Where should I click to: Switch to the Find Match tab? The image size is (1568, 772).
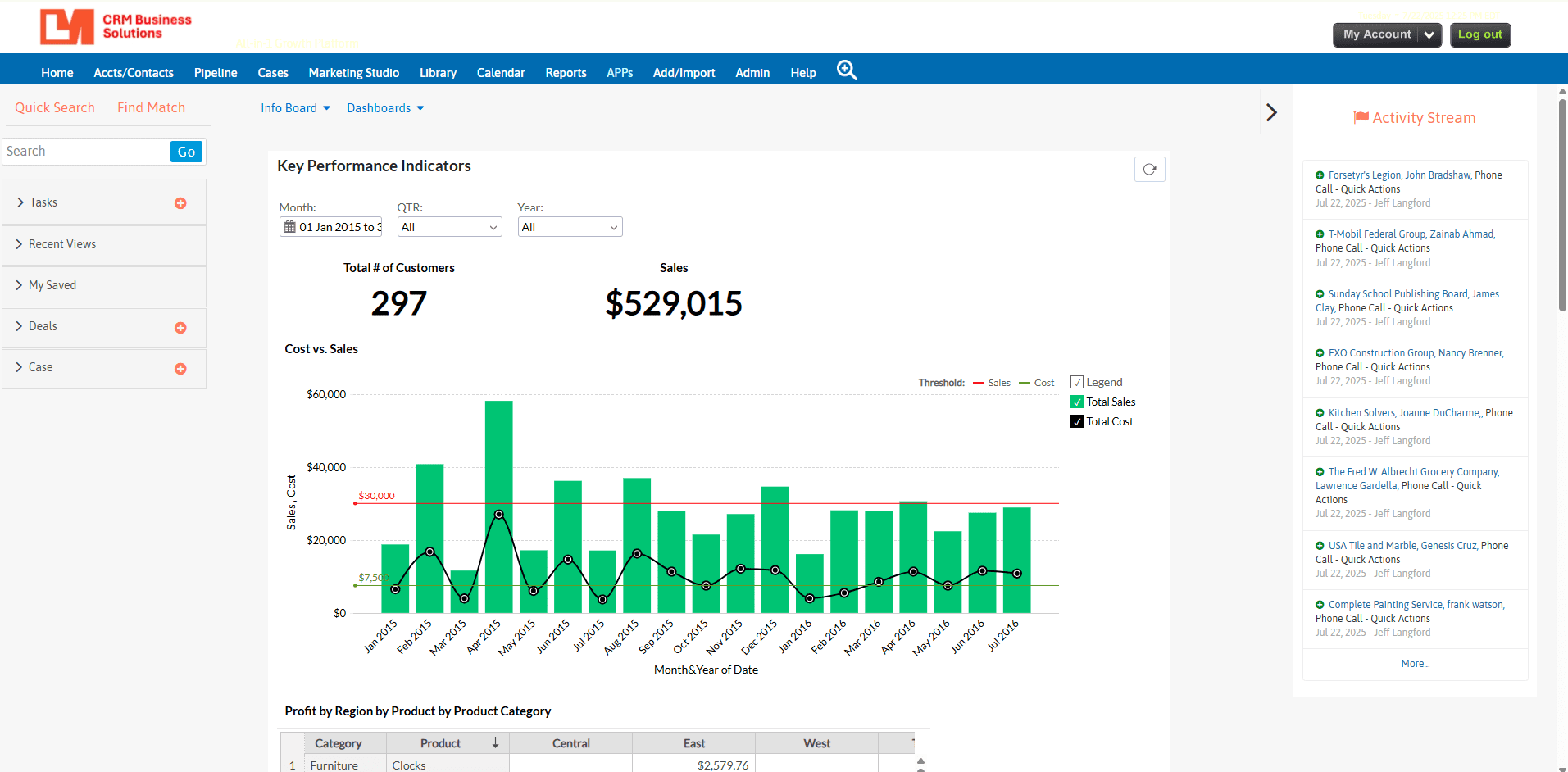[150, 107]
